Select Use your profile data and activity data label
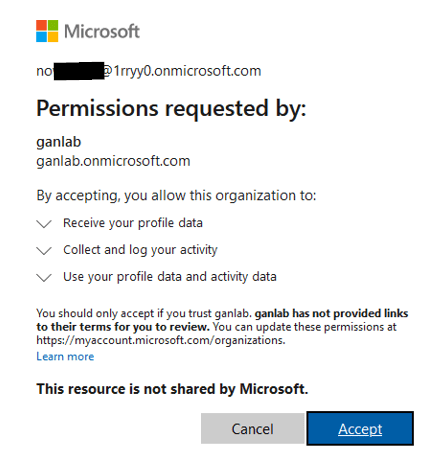The width and height of the screenshot is (444, 463). tap(170, 277)
